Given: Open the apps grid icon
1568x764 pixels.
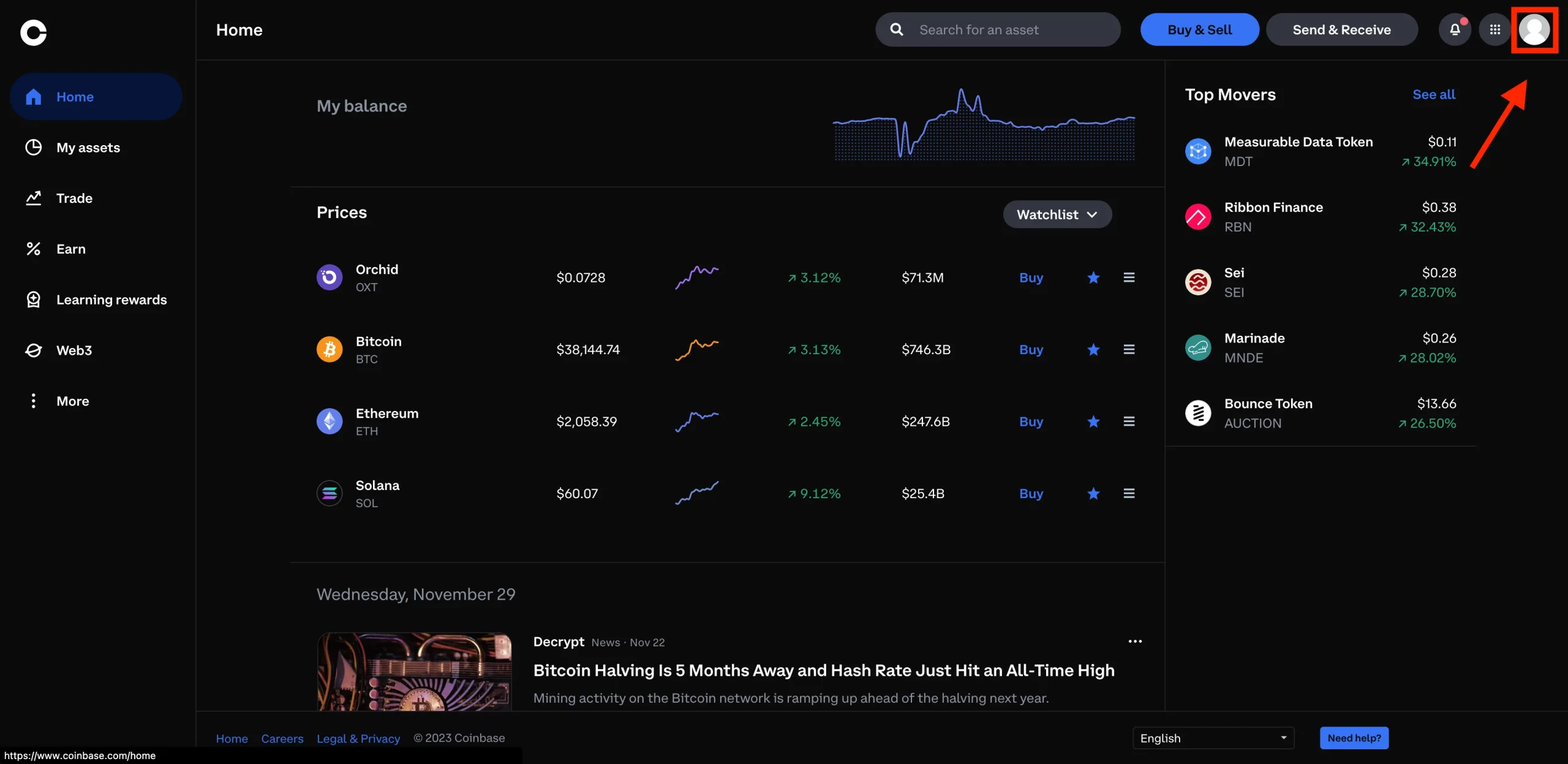Looking at the screenshot, I should [x=1496, y=29].
